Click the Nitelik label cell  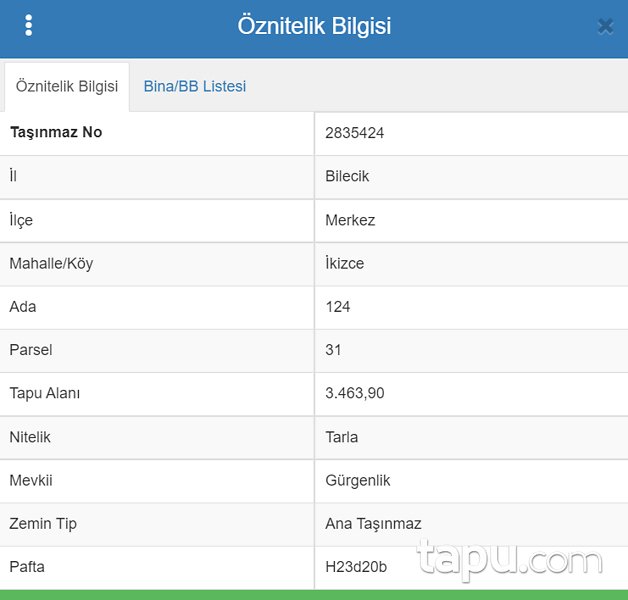(x=157, y=438)
